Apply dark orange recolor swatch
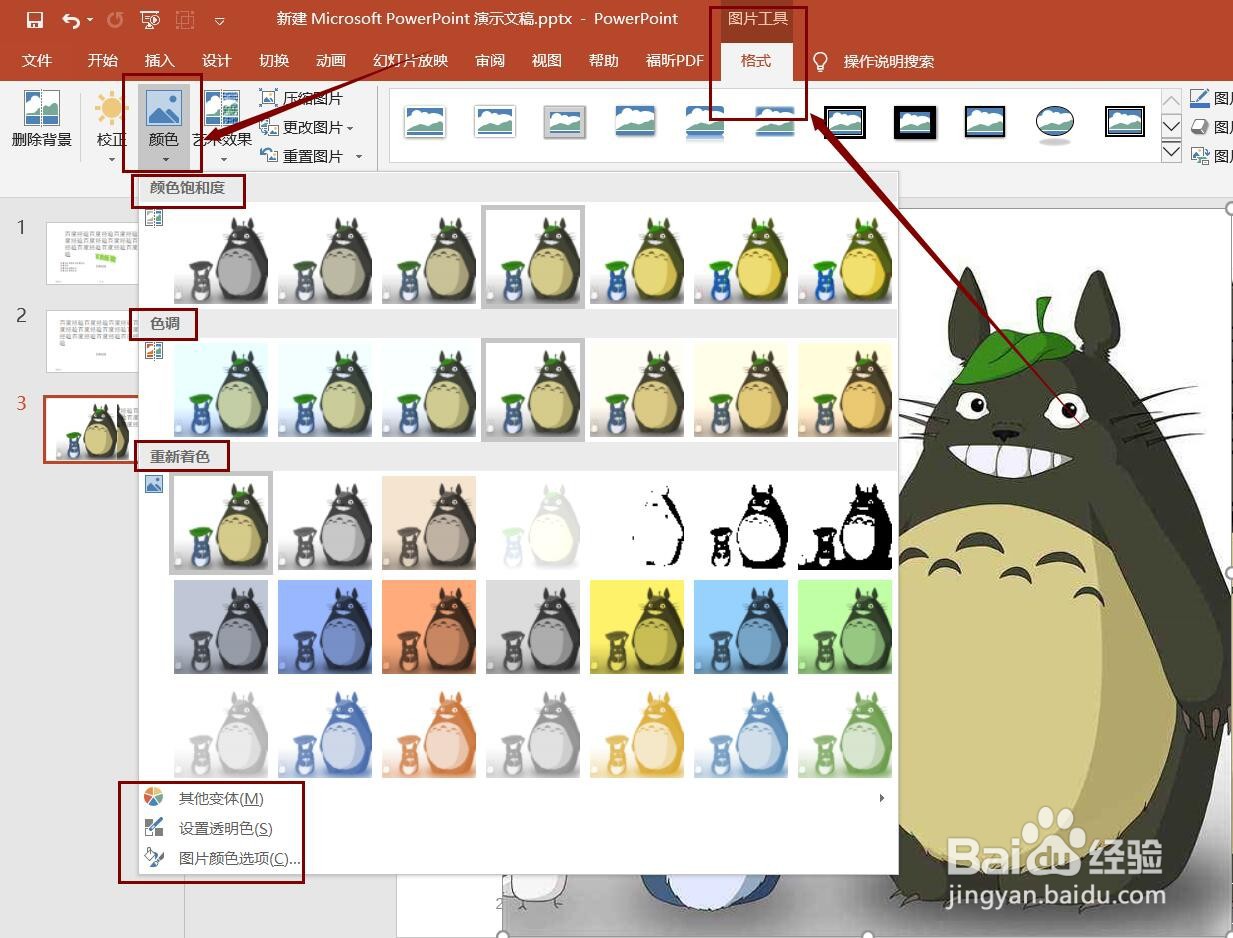 [x=429, y=627]
